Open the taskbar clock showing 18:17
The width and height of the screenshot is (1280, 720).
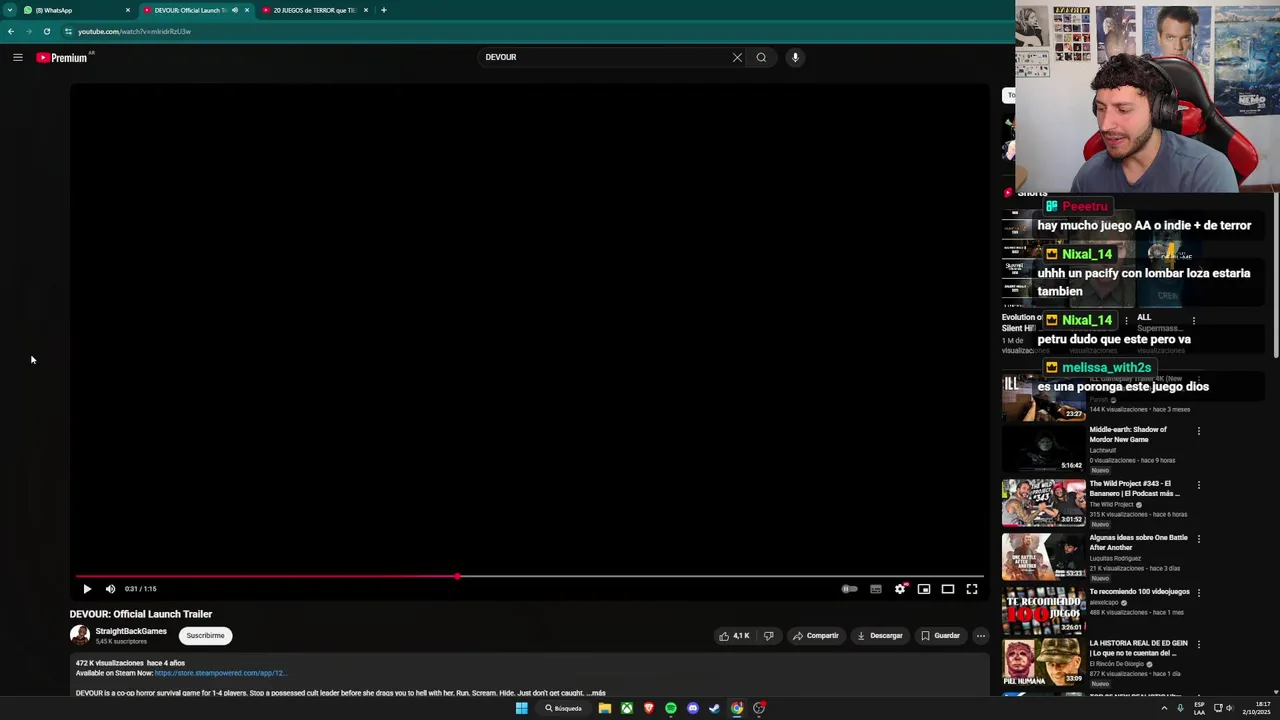[x=1257, y=708]
